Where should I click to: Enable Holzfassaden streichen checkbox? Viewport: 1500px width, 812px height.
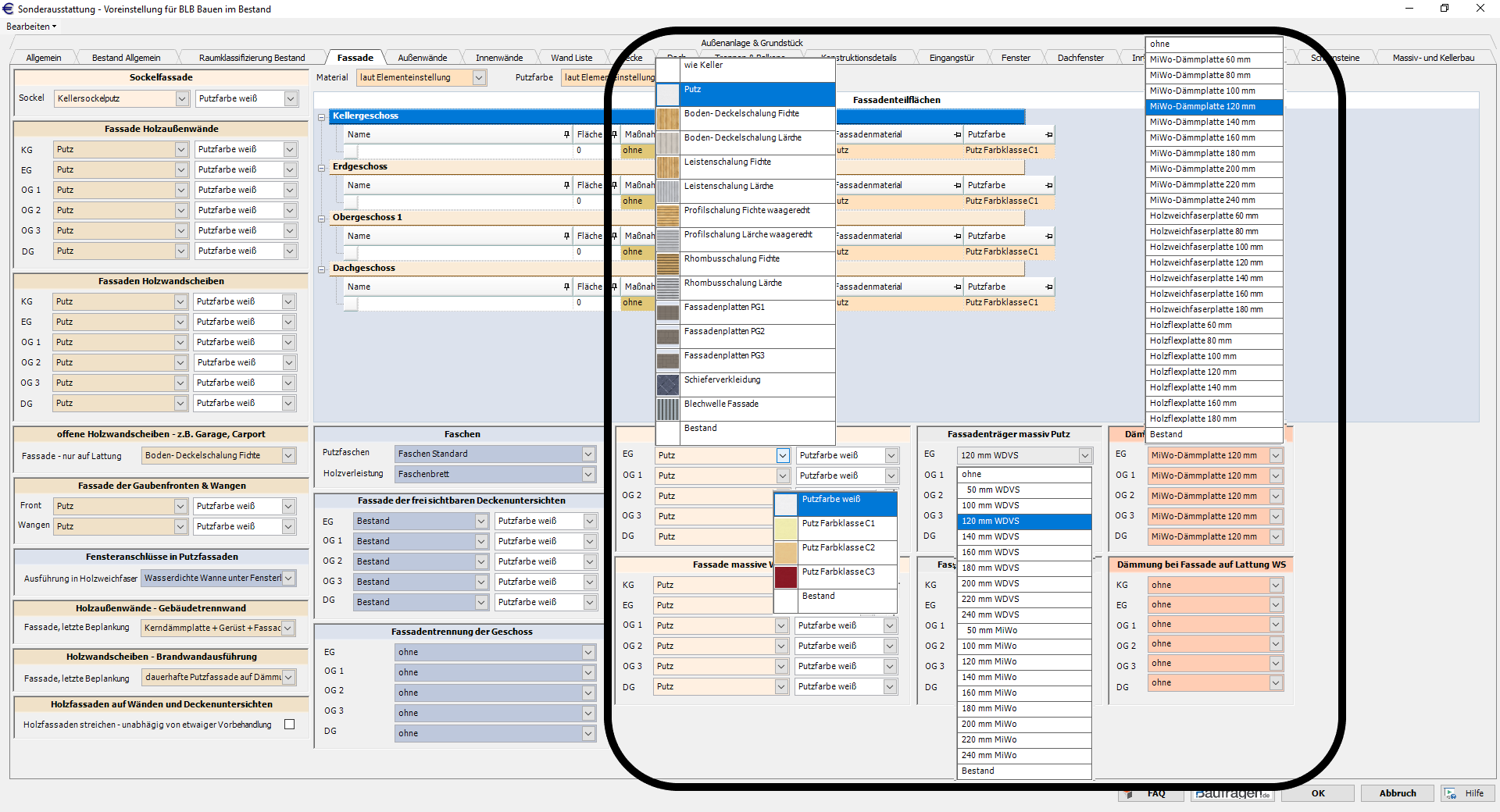(x=290, y=725)
